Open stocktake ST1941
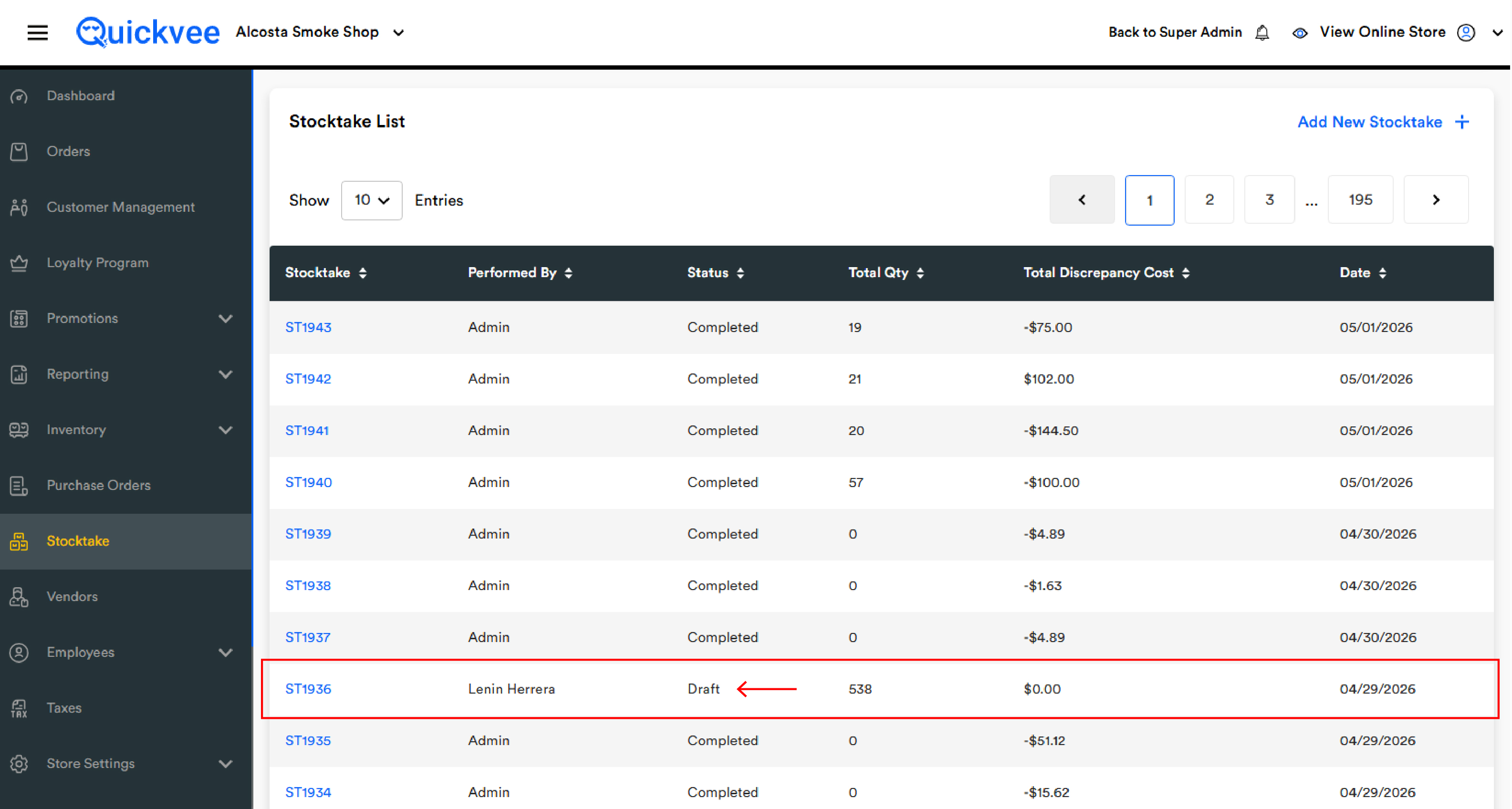This screenshot has height=809, width=1512. click(x=307, y=431)
